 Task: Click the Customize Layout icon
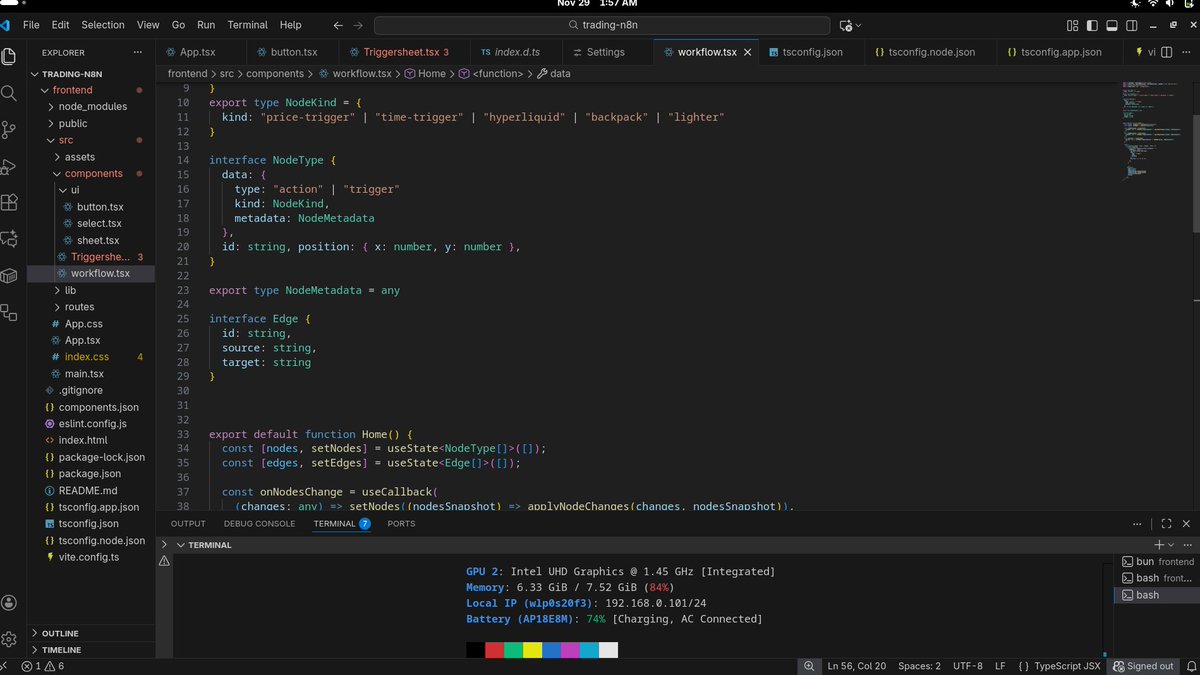(1073, 25)
